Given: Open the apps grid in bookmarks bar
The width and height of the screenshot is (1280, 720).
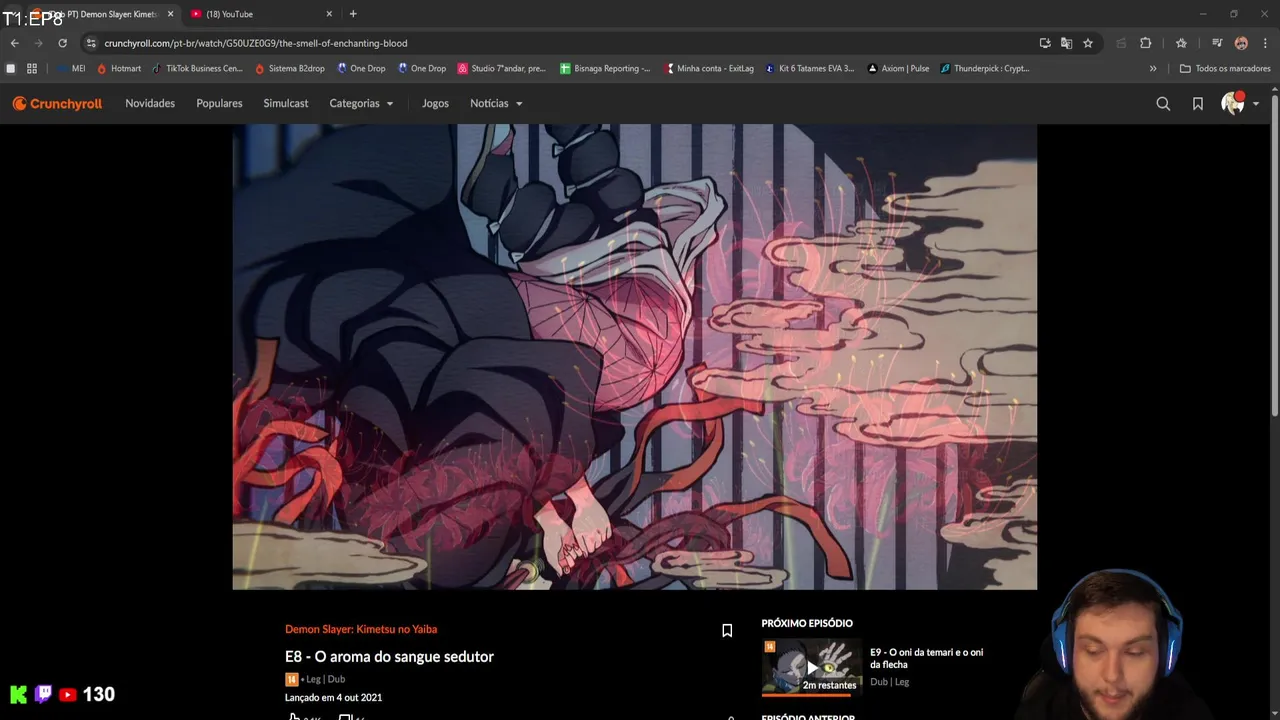Looking at the screenshot, I should tap(32, 68).
